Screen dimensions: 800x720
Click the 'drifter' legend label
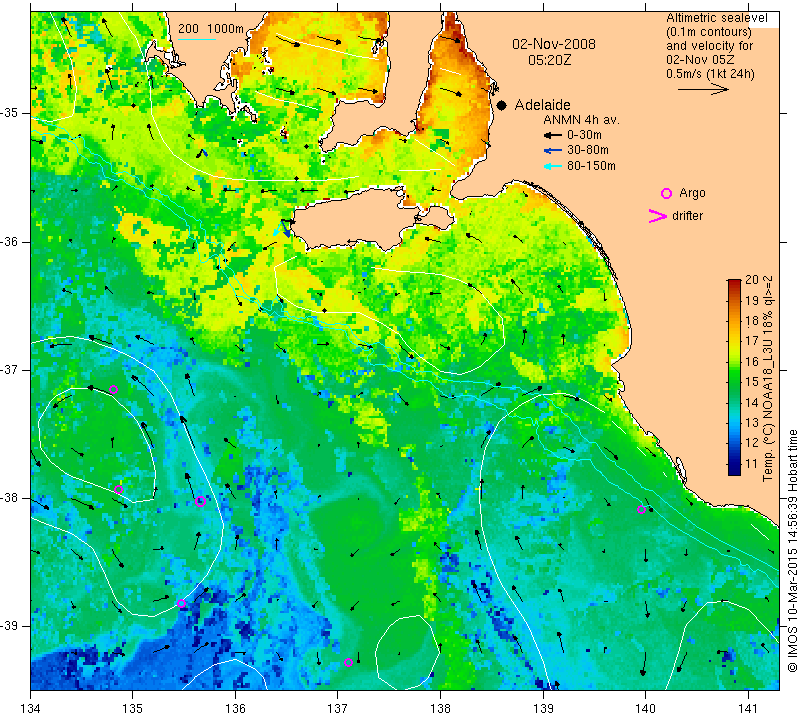[687, 216]
